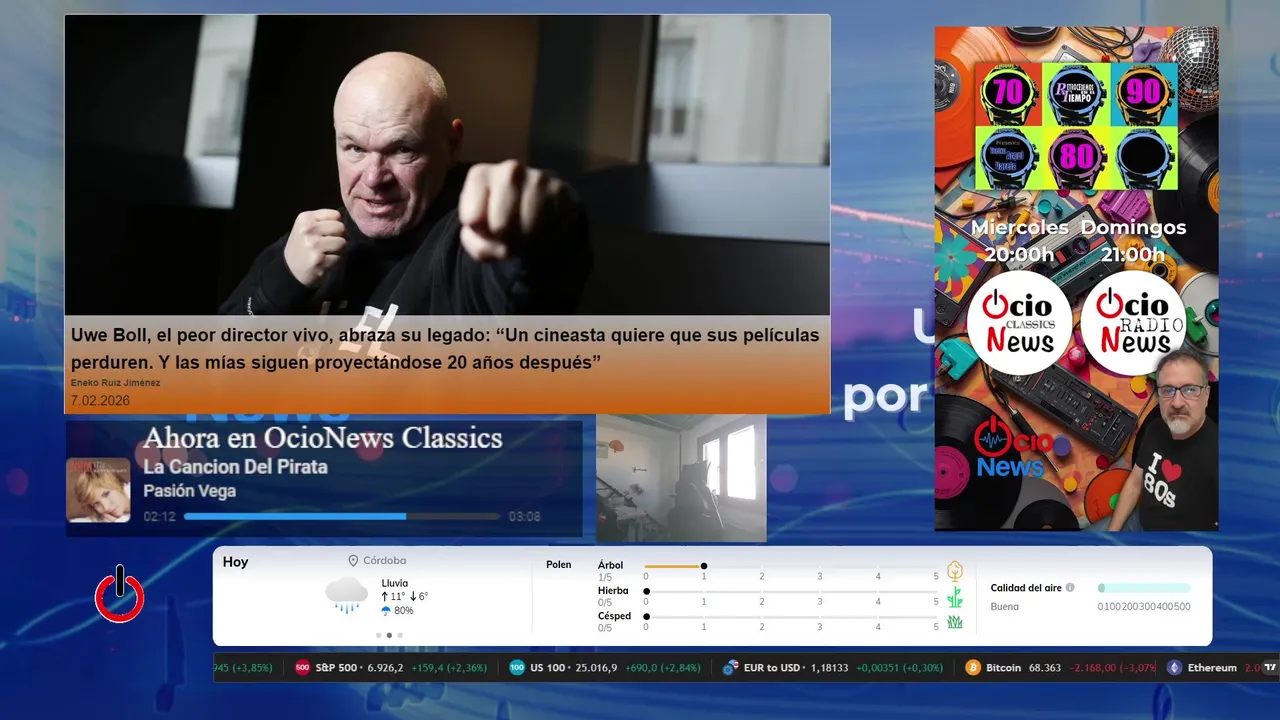Image resolution: width=1280 pixels, height=720 pixels.
Task: Click the Bitcoin coin icon
Action: click(x=973, y=667)
